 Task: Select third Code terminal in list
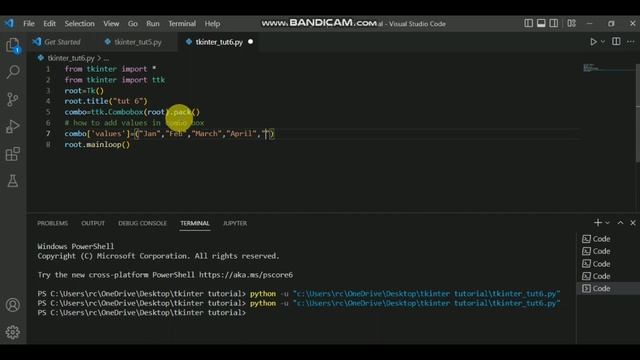point(608,264)
